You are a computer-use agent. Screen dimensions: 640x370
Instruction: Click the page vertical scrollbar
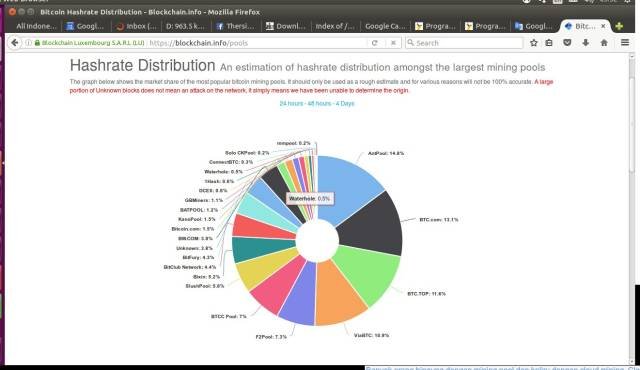click(x=632, y=208)
